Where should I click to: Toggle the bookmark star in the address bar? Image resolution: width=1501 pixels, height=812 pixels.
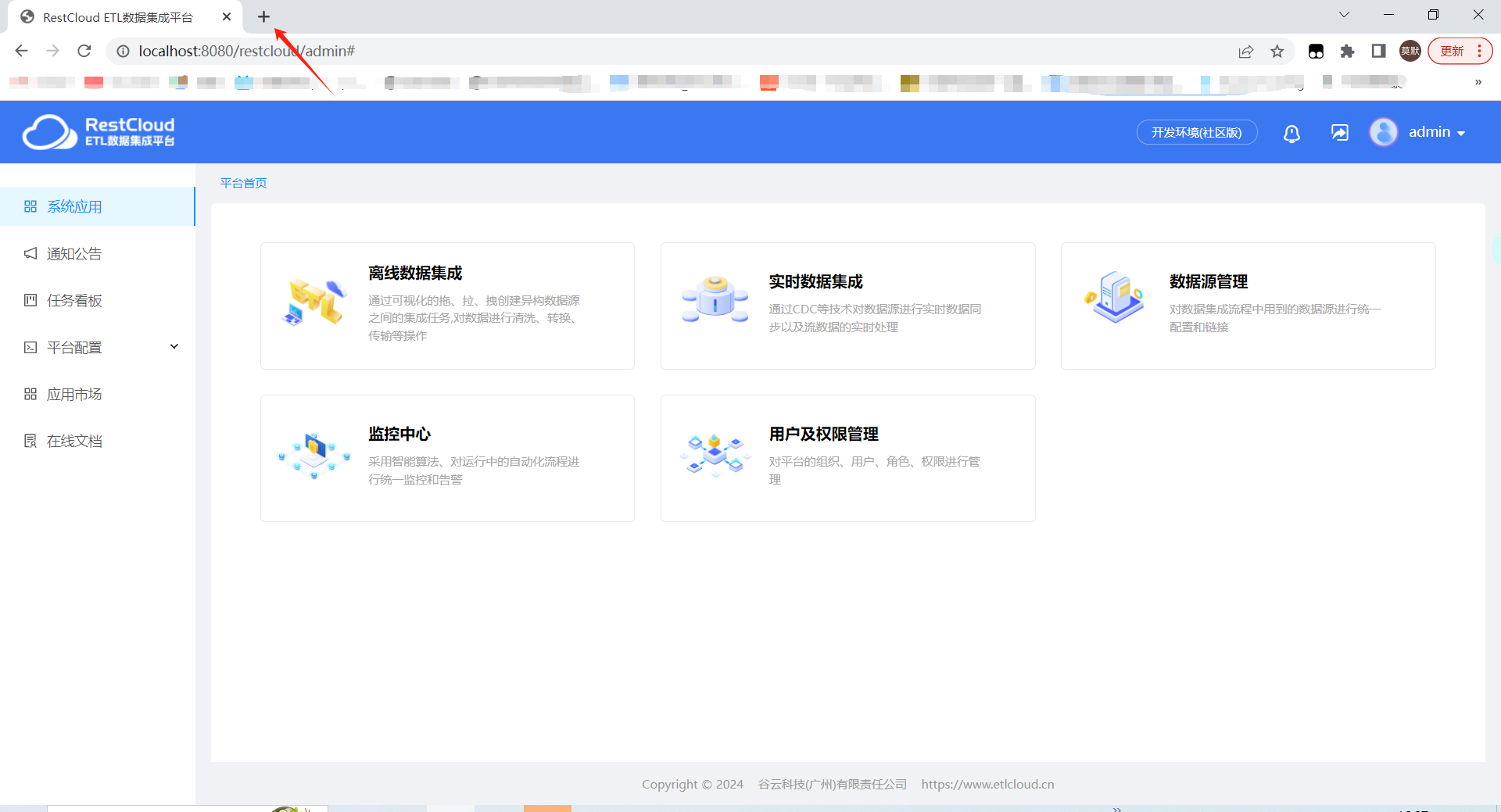(1277, 51)
